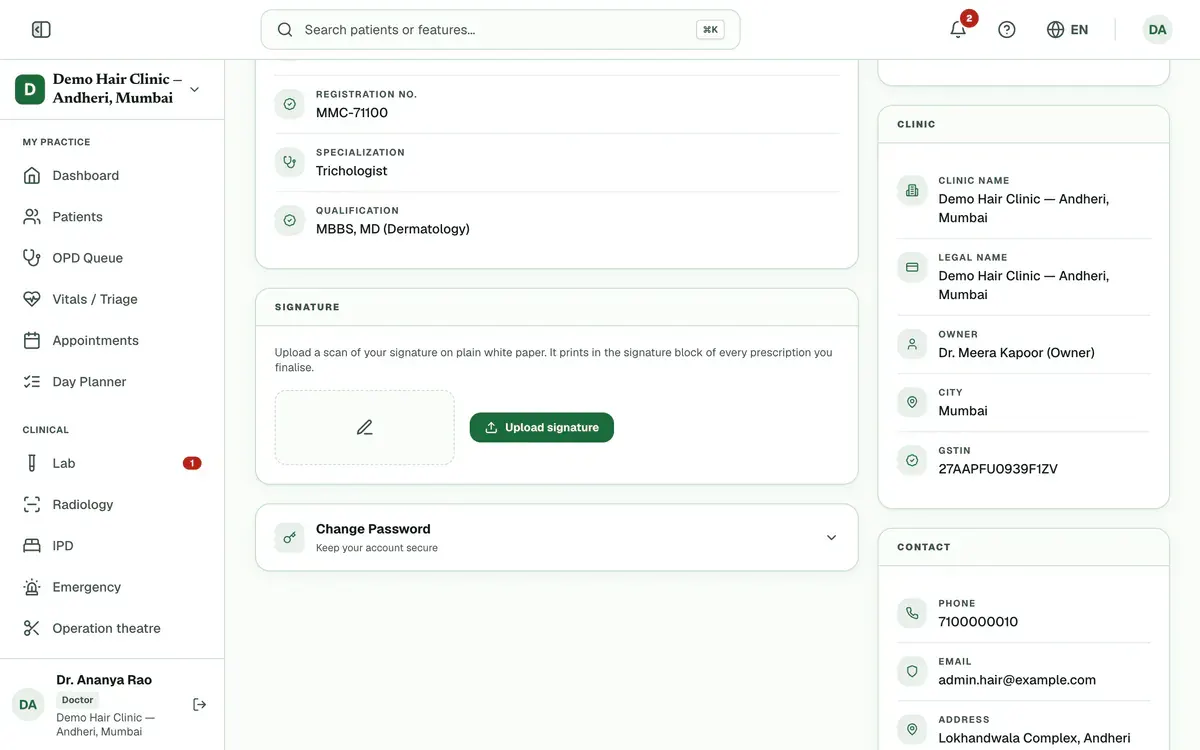Go to Patients in the sidebar
This screenshot has height=750, width=1200.
tap(112, 216)
